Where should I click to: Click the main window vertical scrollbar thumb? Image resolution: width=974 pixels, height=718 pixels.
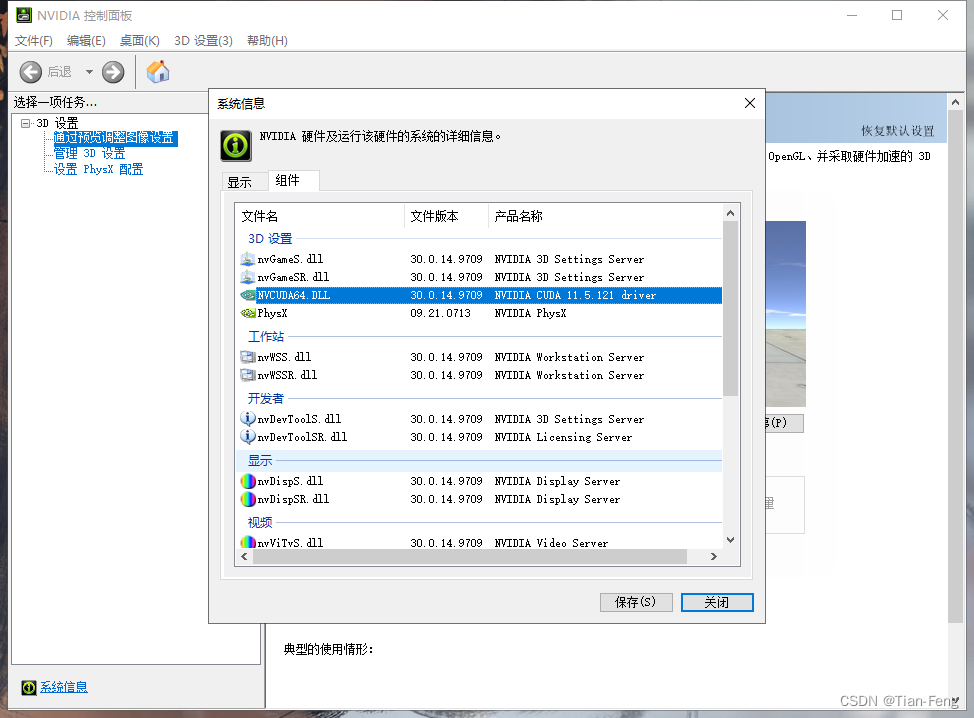click(x=955, y=366)
